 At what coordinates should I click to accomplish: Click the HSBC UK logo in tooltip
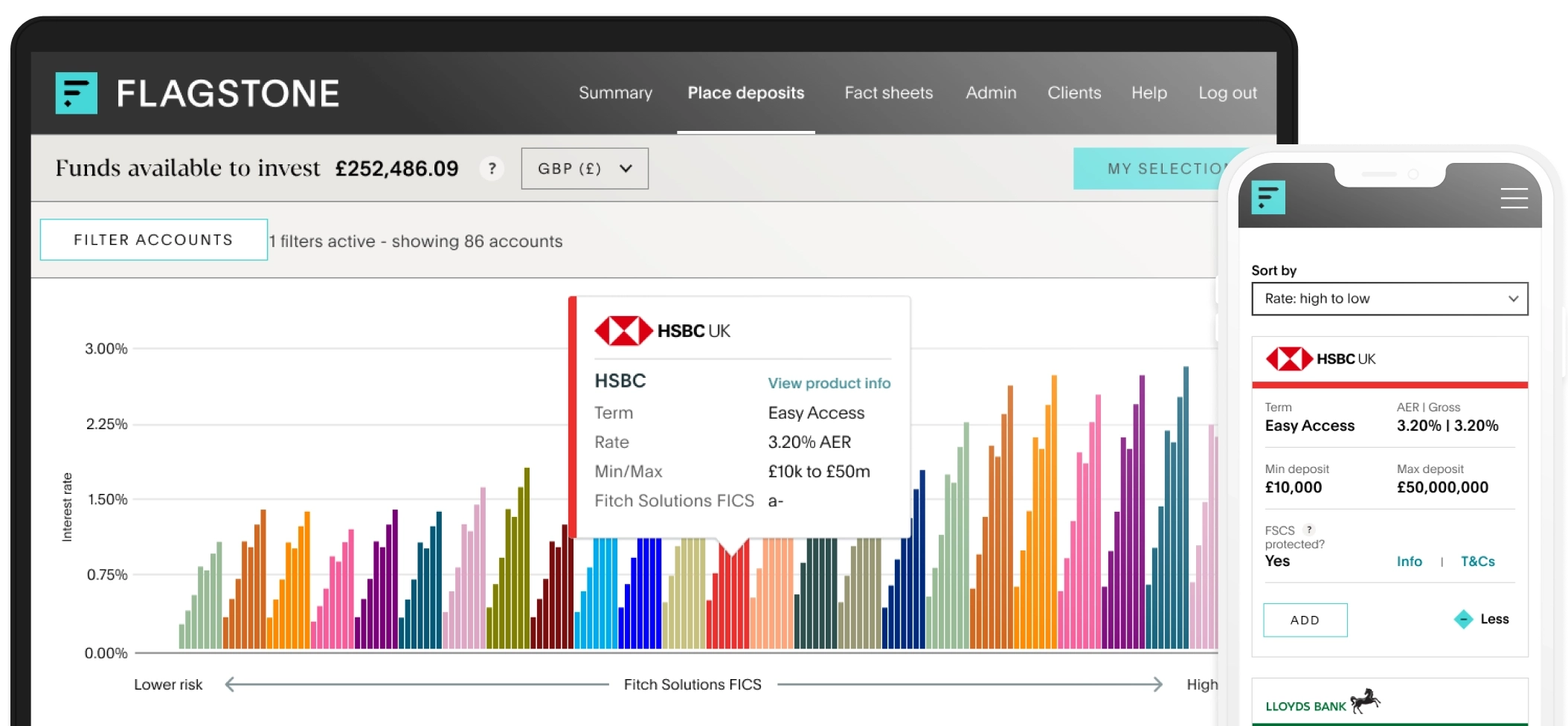(662, 331)
